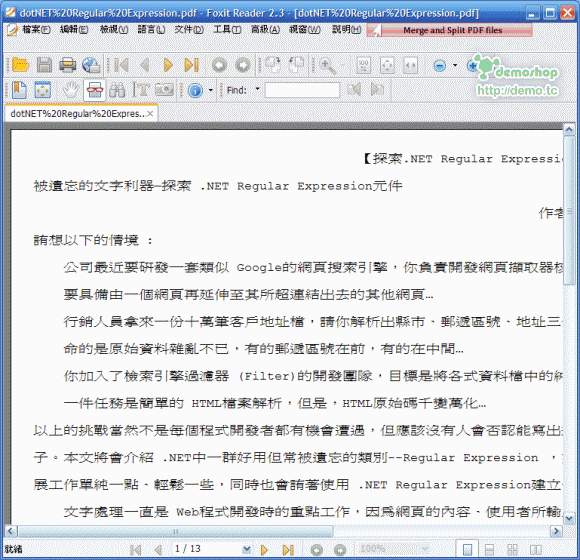This screenshot has width=580, height=560.
Task: Find next match button
Action: coord(377,90)
